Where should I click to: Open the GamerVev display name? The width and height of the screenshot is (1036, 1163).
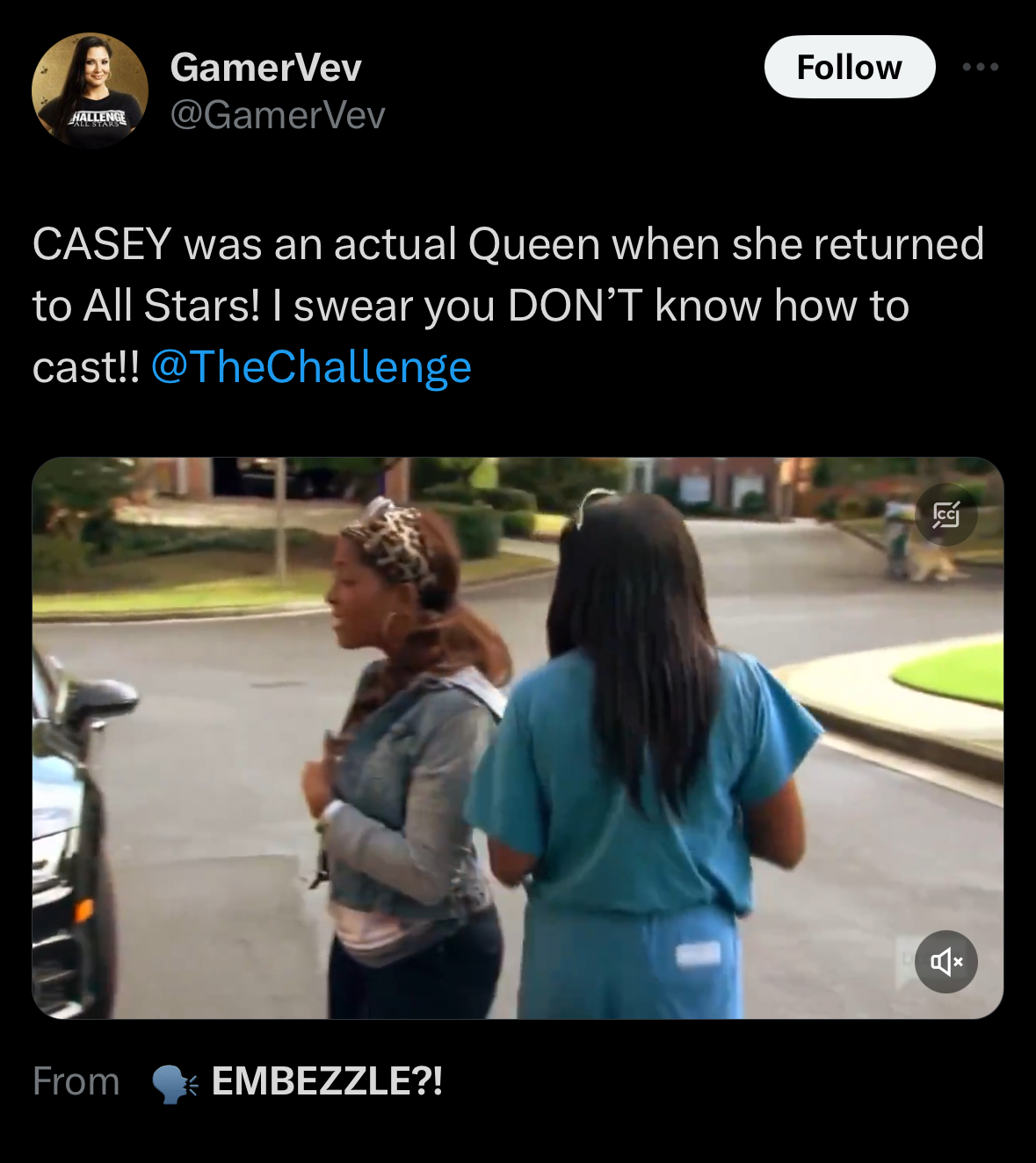coord(265,67)
